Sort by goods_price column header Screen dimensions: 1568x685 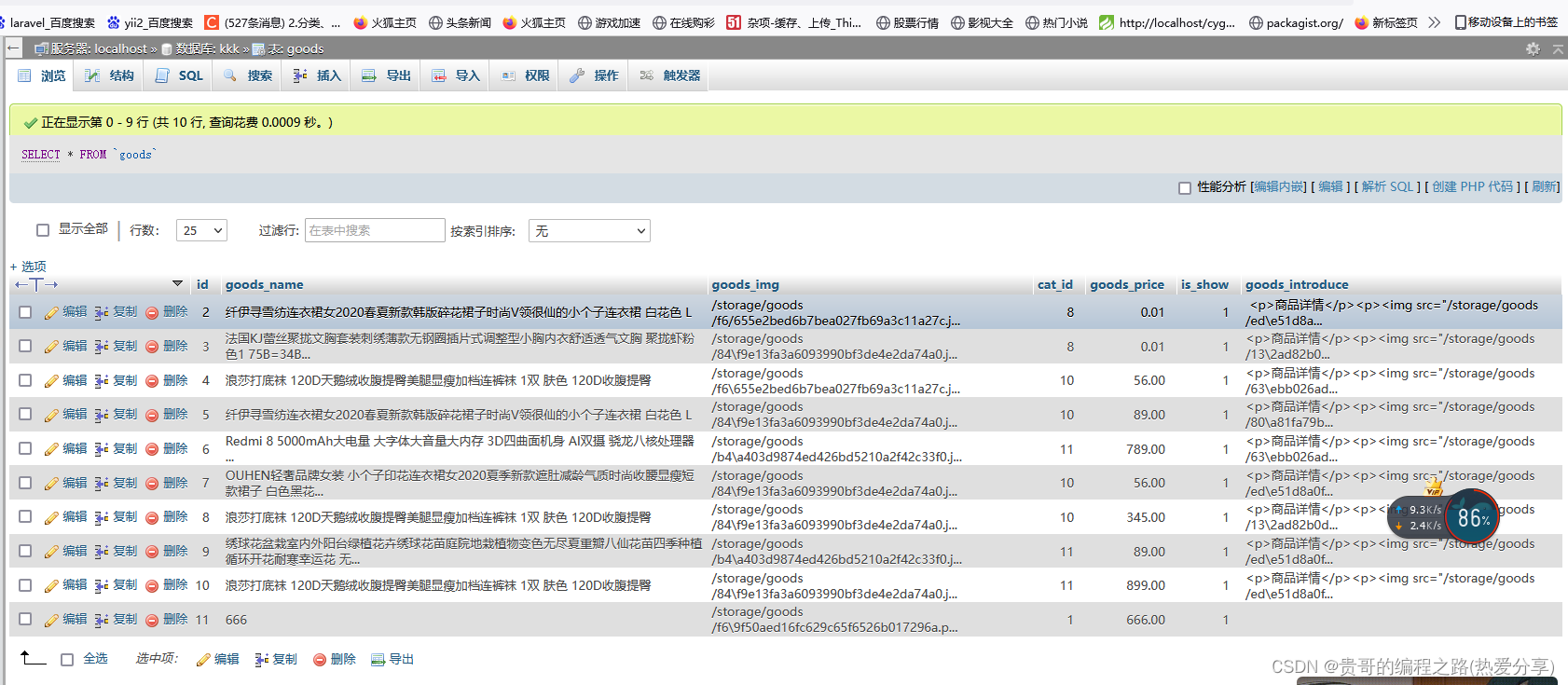(x=1127, y=285)
